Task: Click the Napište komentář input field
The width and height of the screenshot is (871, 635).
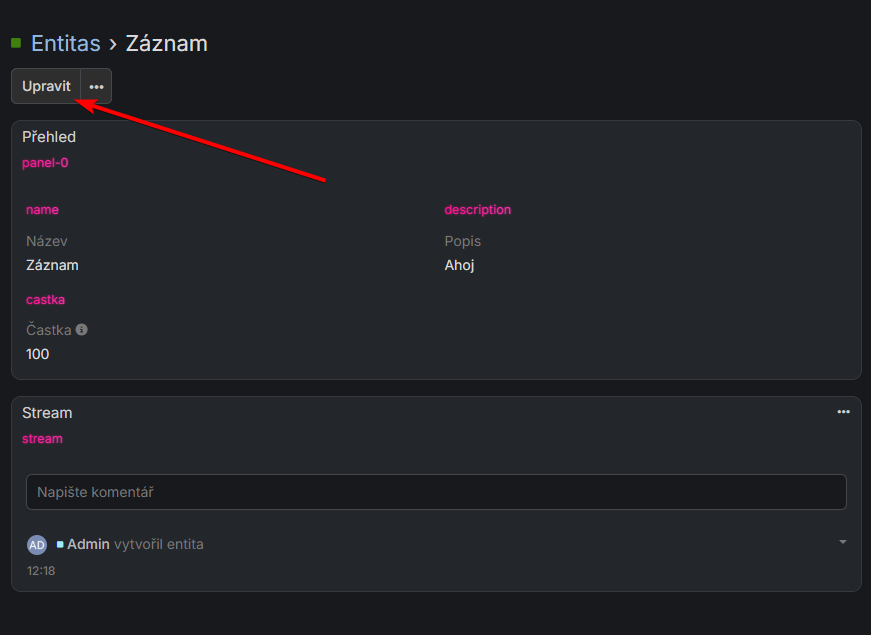Action: tap(436, 491)
